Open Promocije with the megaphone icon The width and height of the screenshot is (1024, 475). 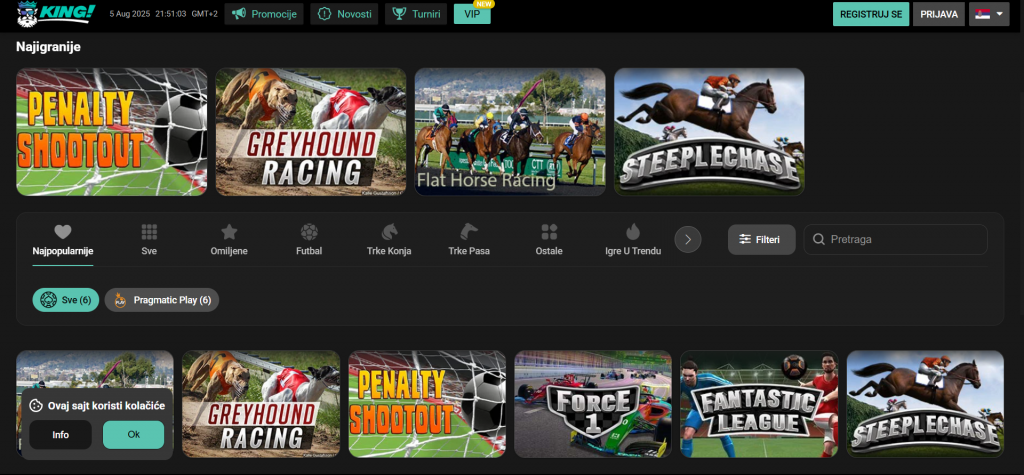[x=264, y=14]
